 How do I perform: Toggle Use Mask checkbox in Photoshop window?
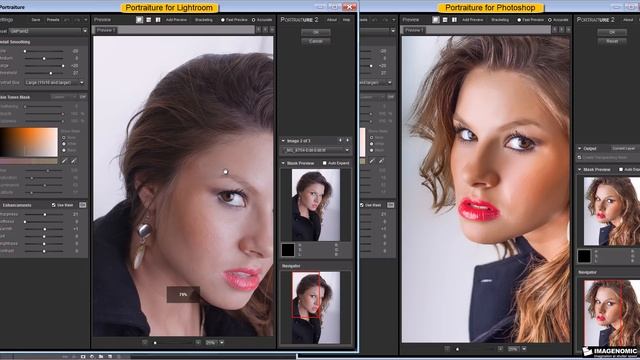click(362, 205)
